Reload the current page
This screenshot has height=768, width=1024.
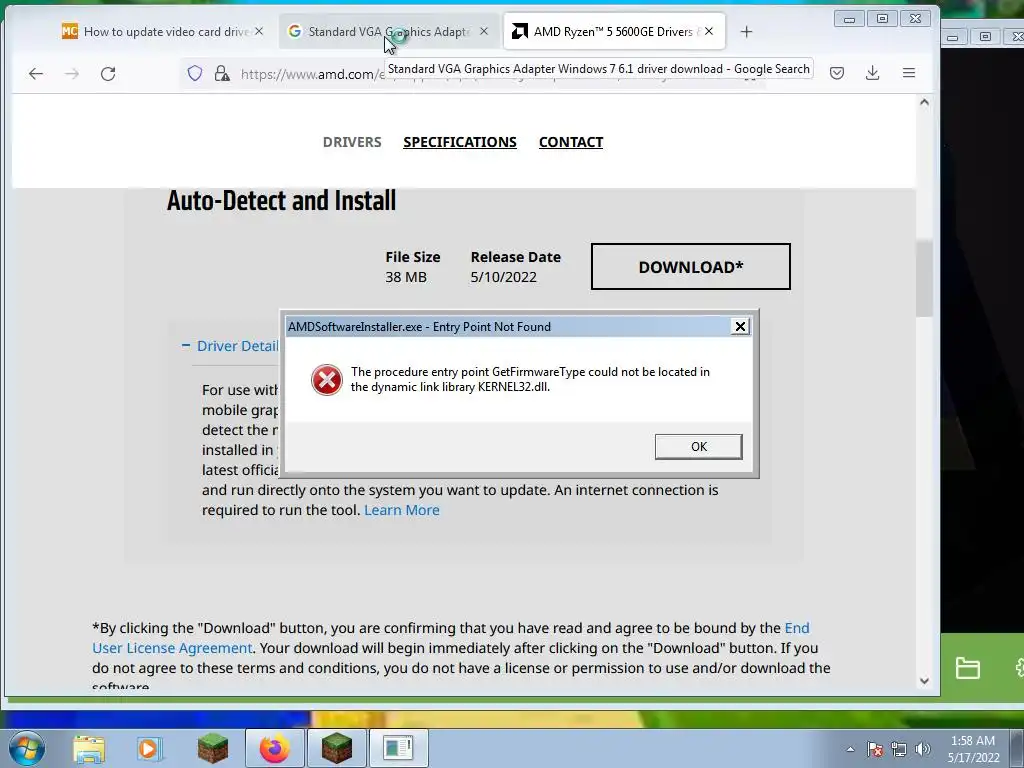[x=108, y=74]
